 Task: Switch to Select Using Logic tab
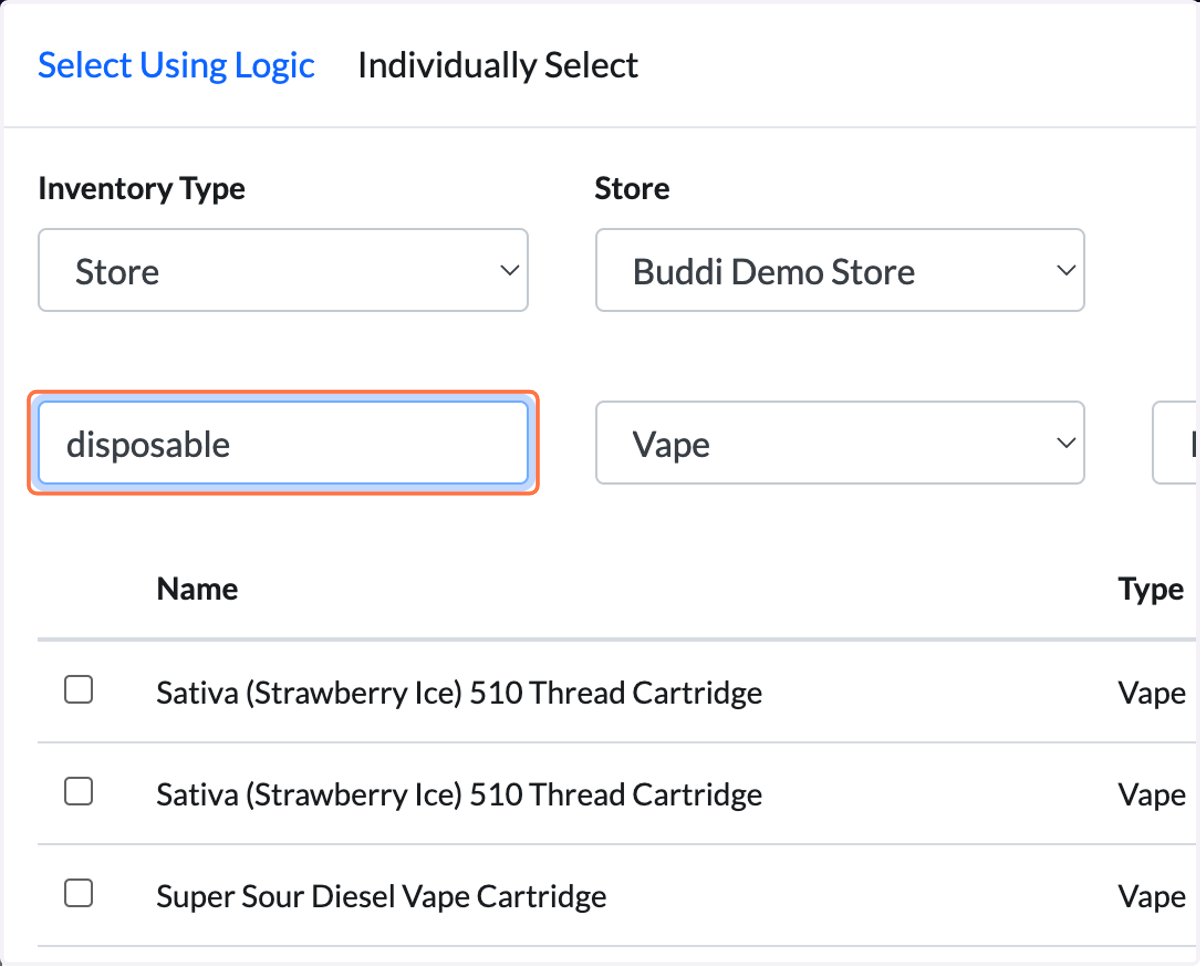(176, 66)
